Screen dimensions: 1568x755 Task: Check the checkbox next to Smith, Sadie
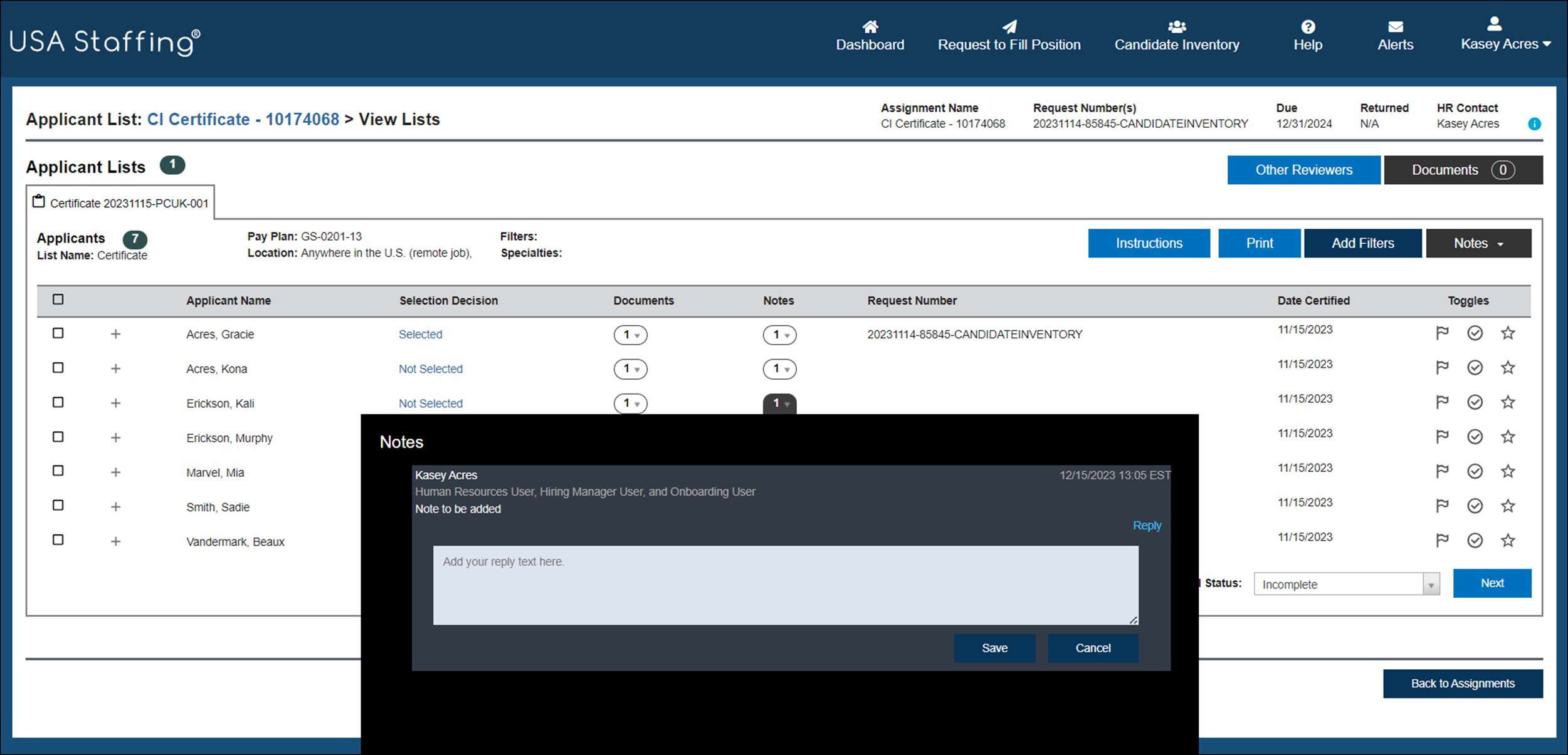(x=58, y=505)
